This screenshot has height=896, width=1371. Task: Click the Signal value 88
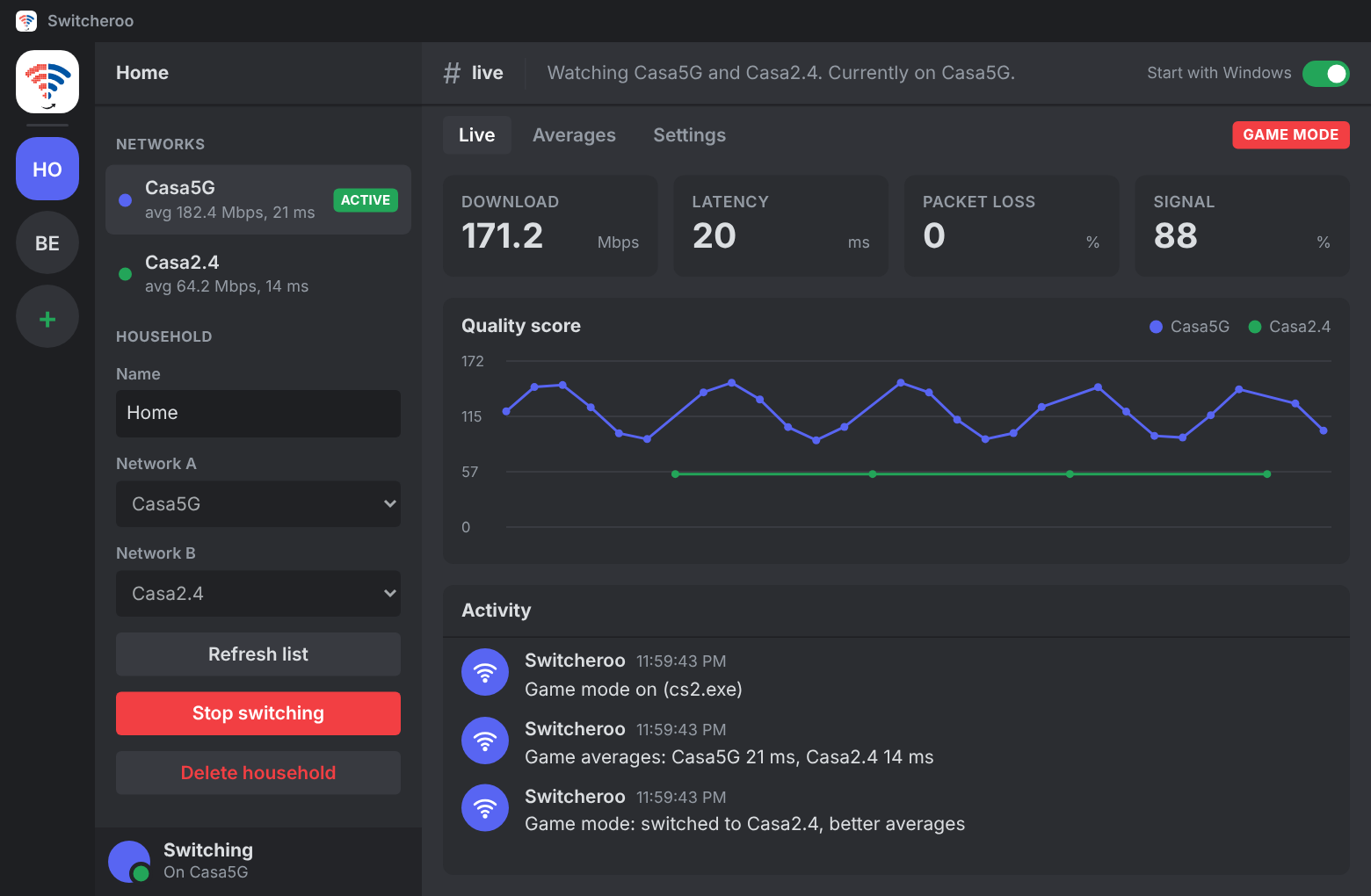(x=1176, y=235)
